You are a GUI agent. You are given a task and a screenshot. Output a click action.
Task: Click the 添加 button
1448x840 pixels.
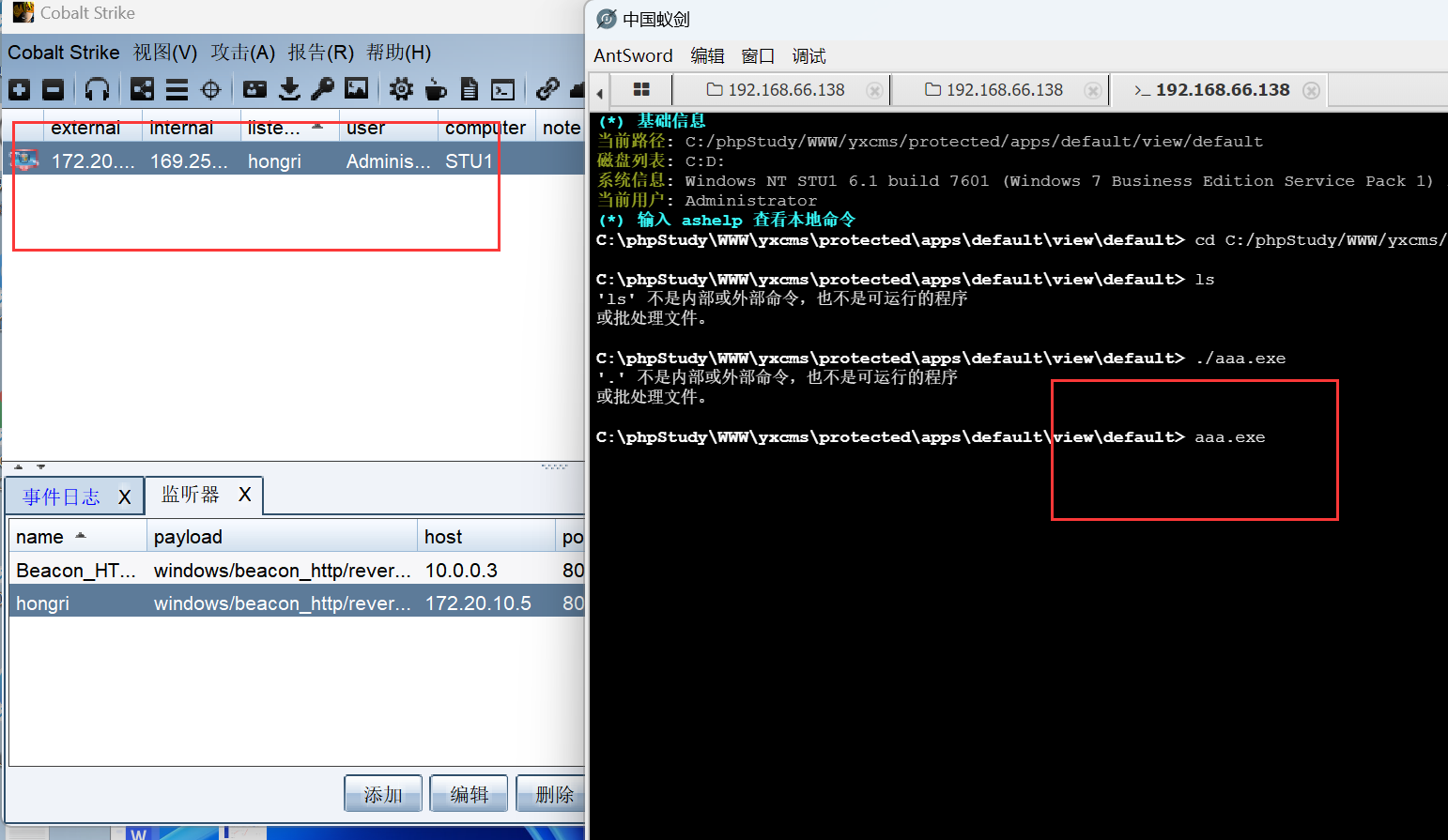pos(383,794)
